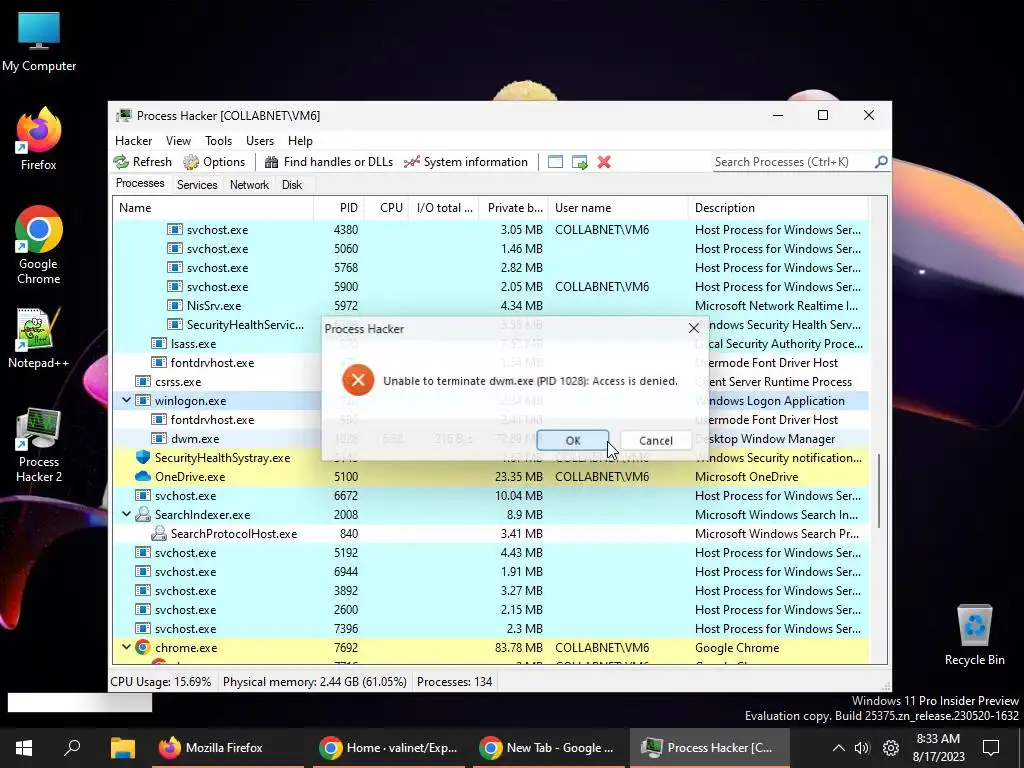Click the OneDrive.exe cloud icon
Image resolution: width=1024 pixels, height=768 pixels.
click(x=142, y=477)
